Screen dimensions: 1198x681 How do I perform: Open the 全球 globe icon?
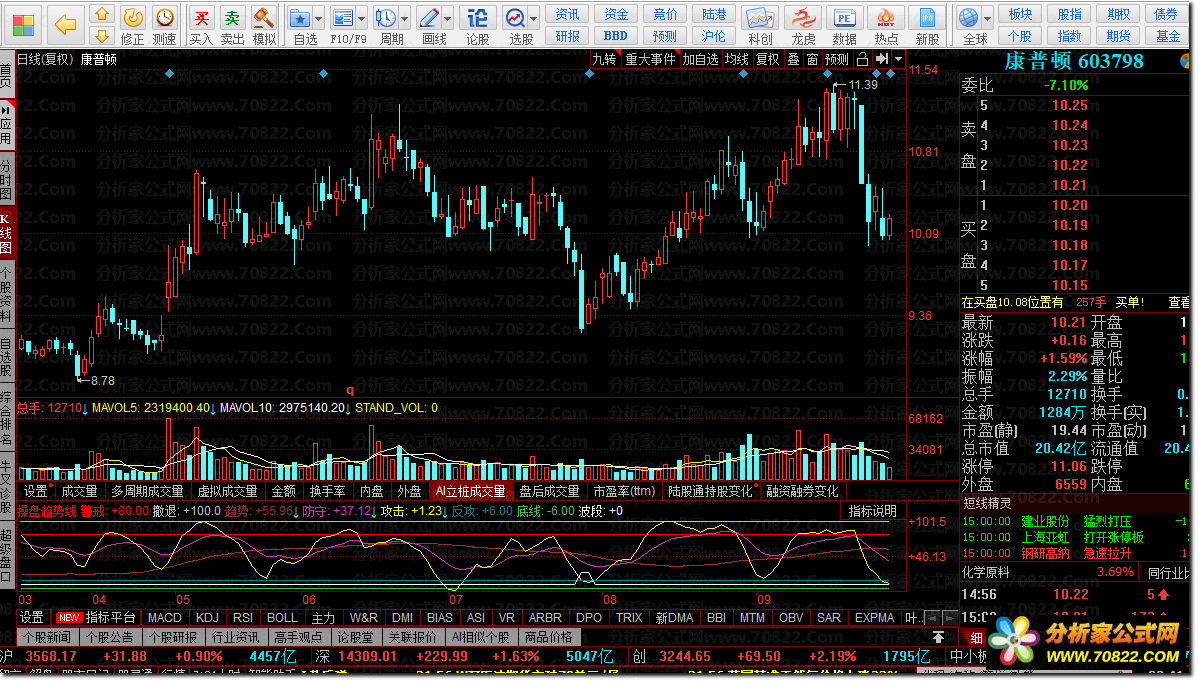969,18
